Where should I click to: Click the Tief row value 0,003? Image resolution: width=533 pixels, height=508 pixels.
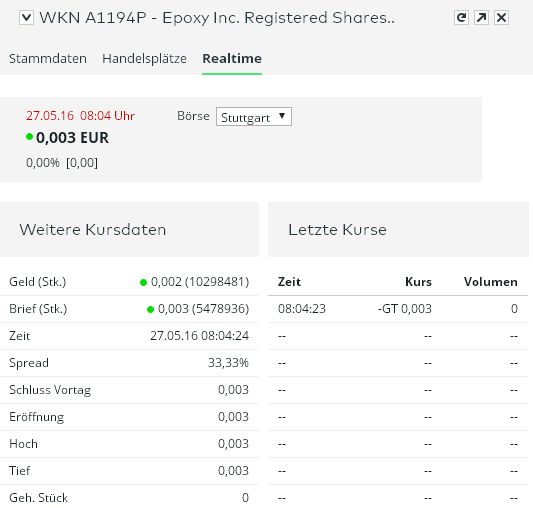point(233,471)
